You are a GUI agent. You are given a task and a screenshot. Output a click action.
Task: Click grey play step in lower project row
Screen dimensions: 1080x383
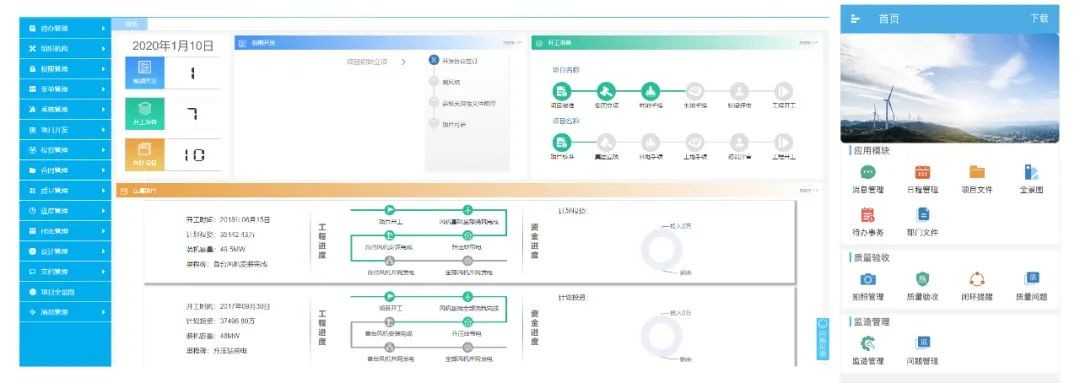click(783, 143)
